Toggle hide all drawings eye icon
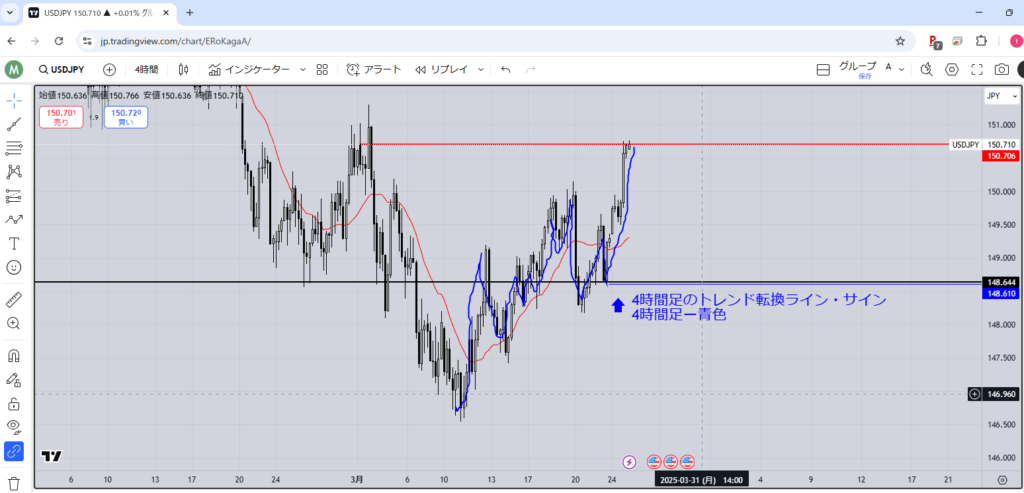This screenshot has height=493, width=1024. pyautogui.click(x=14, y=428)
